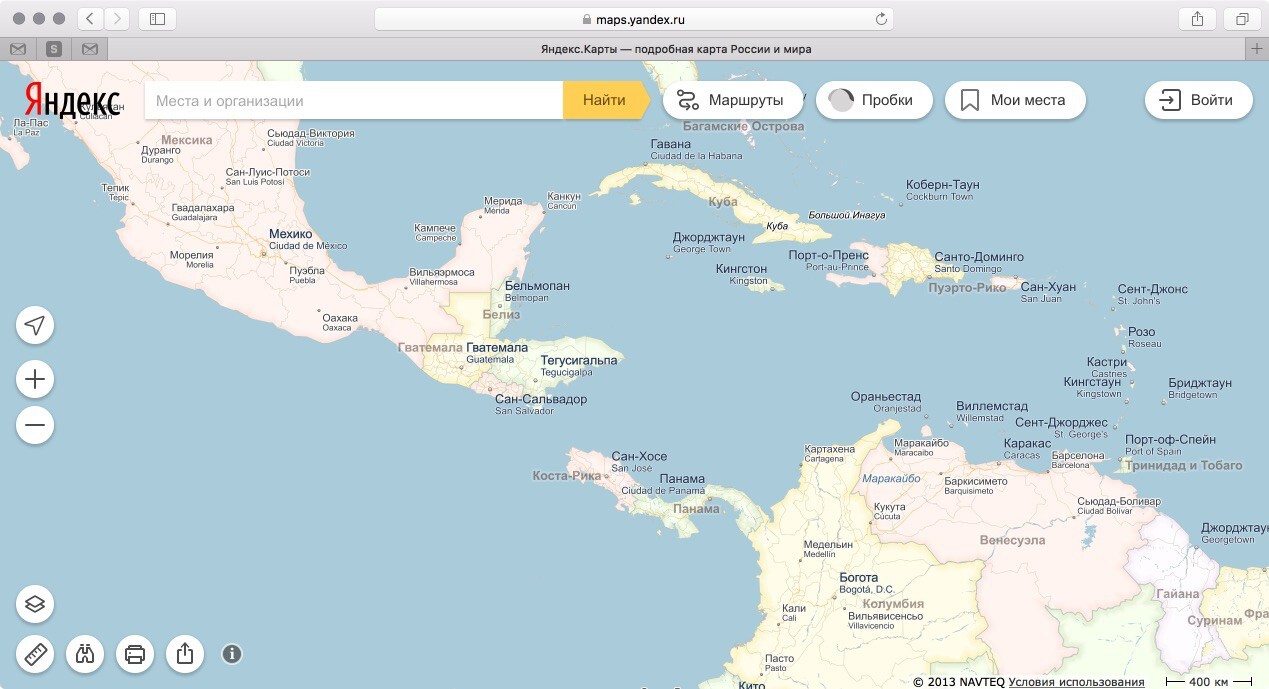Image resolution: width=1269 pixels, height=689 pixels.
Task: Click the Колумбия country label
Action: (x=892, y=604)
